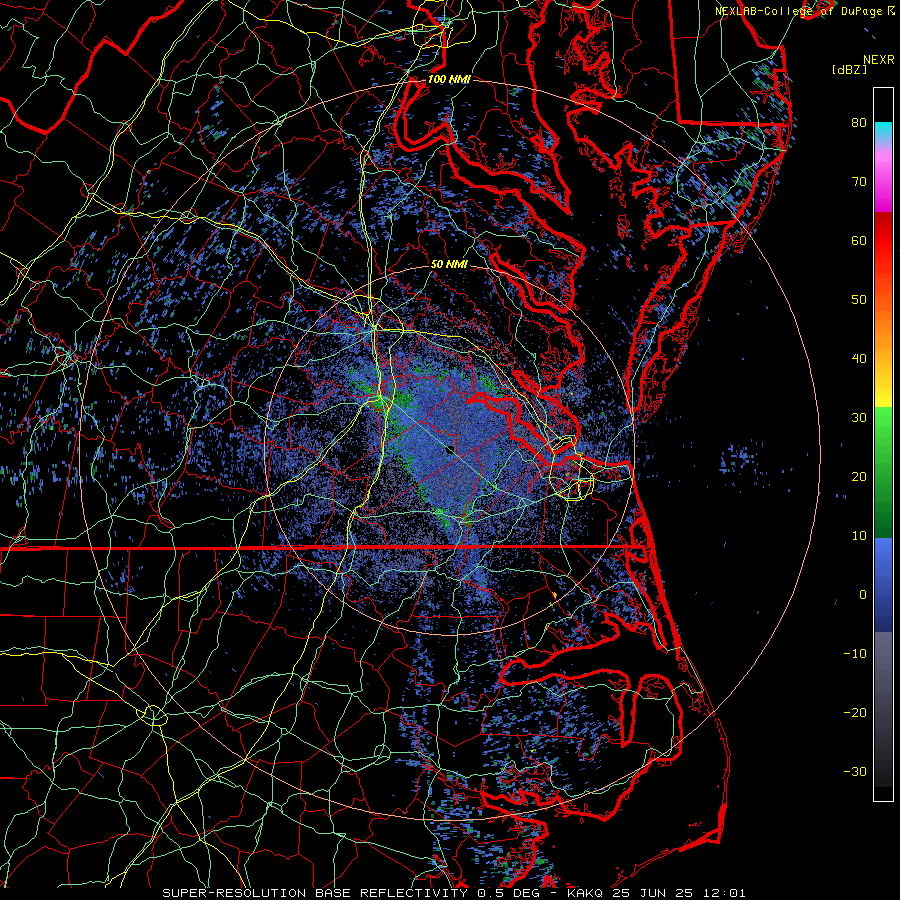
Task: Click the 10 value on the dBZ scale
Action: [859, 536]
